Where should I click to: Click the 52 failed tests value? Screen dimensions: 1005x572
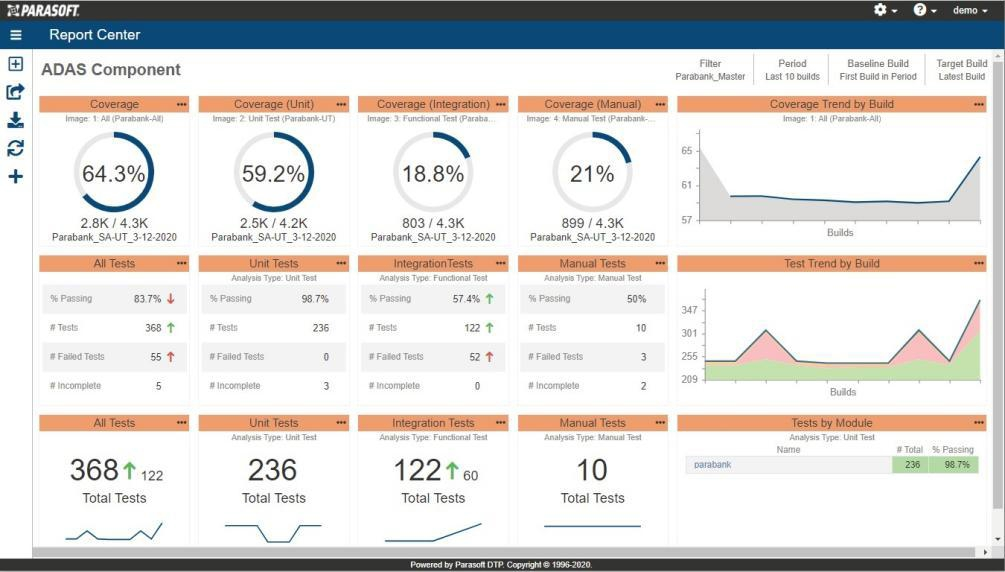coord(475,357)
